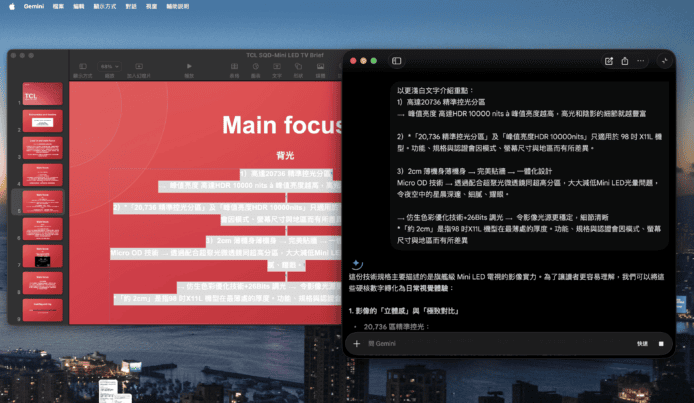
Task: Stop the Gemini response generation
Action: coord(661,343)
